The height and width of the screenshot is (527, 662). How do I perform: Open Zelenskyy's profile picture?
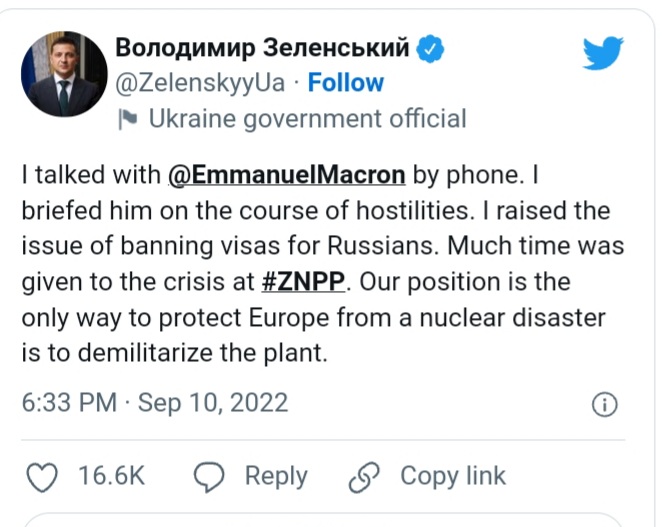click(x=64, y=74)
